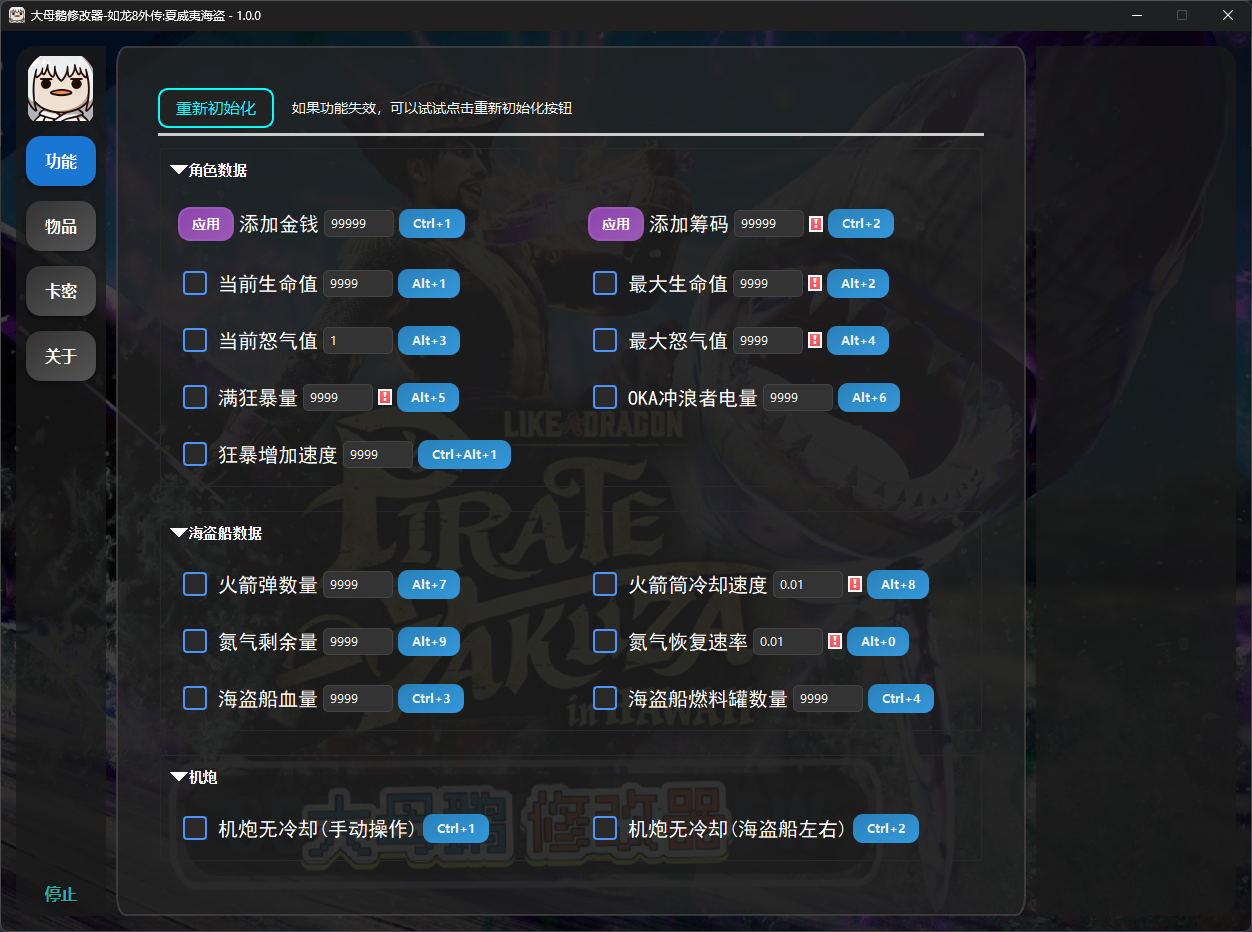1252x932 pixels.
Task: Focus the 当前怒气值 value field
Action: tap(358, 340)
